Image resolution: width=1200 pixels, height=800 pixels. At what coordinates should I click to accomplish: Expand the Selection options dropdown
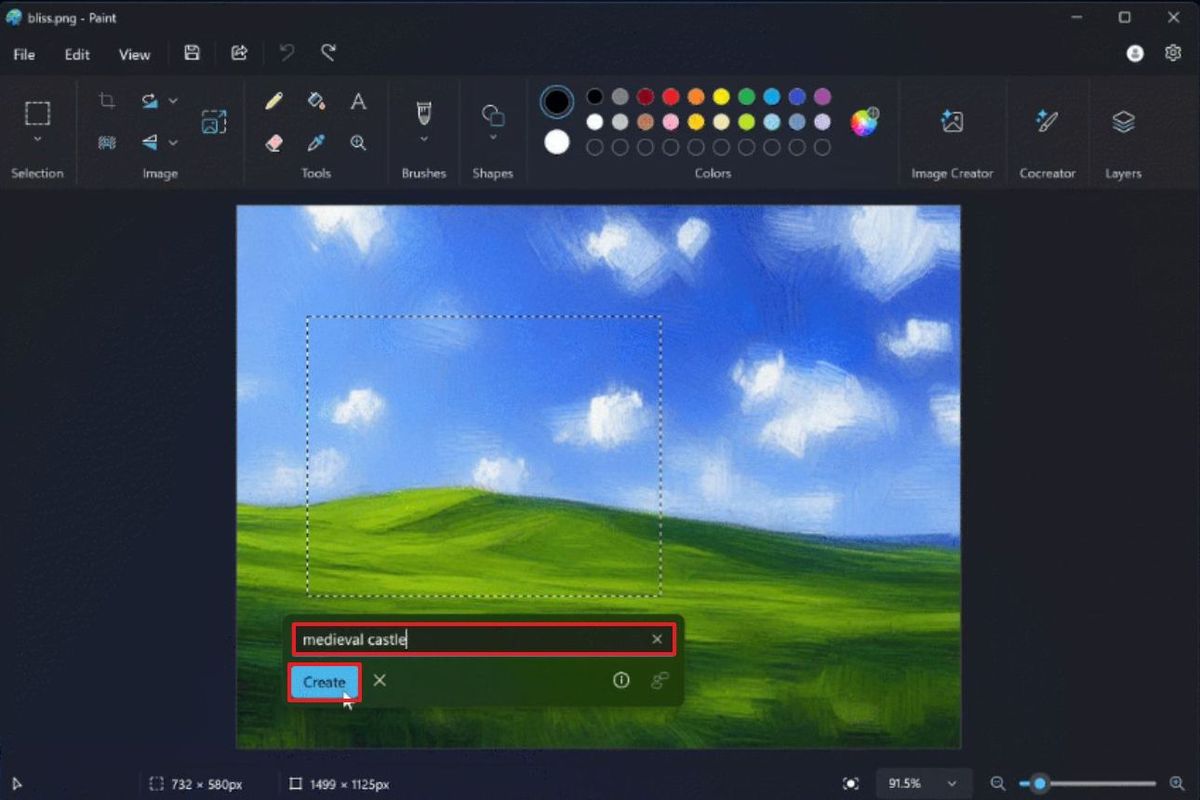coord(38,138)
